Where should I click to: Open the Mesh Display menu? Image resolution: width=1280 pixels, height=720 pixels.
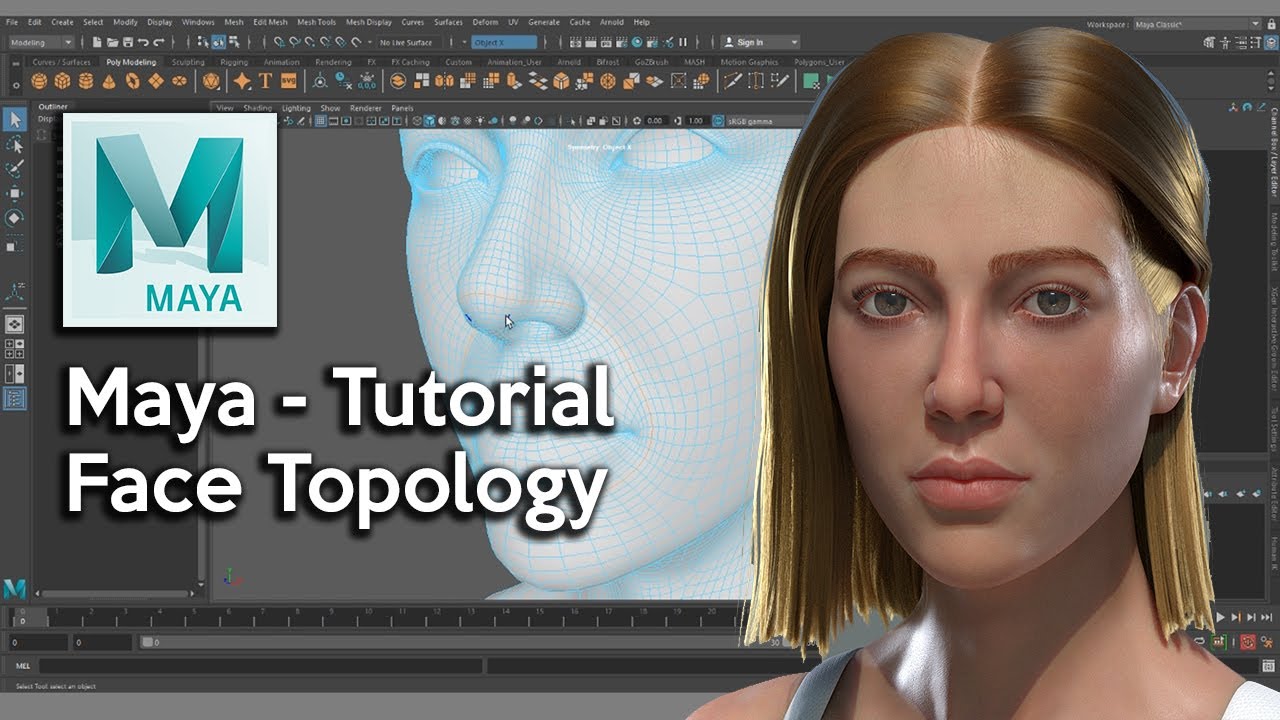click(369, 22)
